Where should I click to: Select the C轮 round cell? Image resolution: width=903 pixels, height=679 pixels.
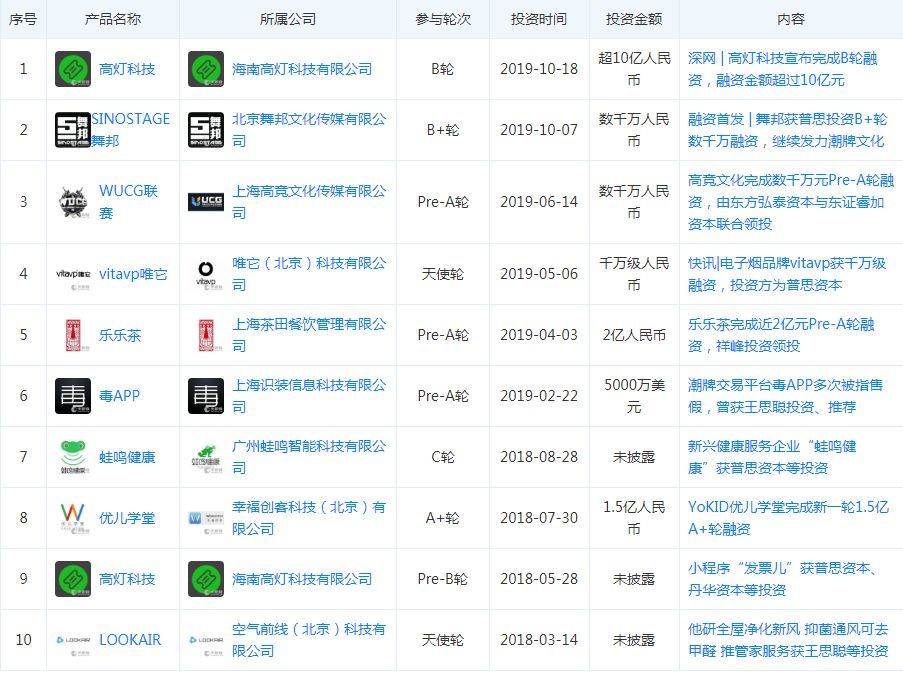tap(443, 457)
